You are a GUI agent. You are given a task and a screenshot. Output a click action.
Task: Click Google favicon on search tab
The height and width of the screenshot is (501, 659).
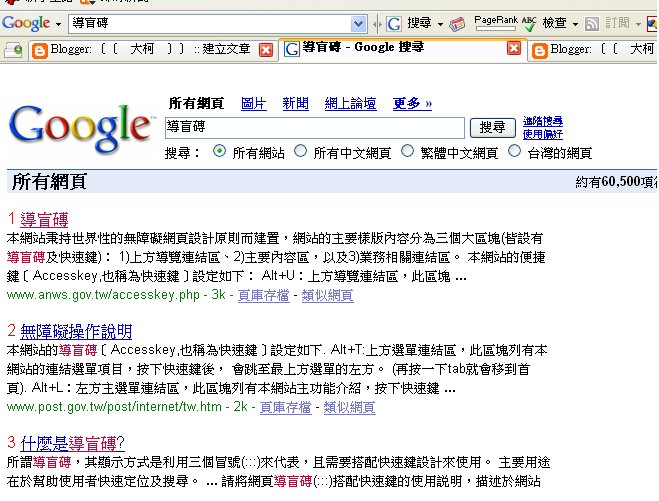[x=292, y=49]
